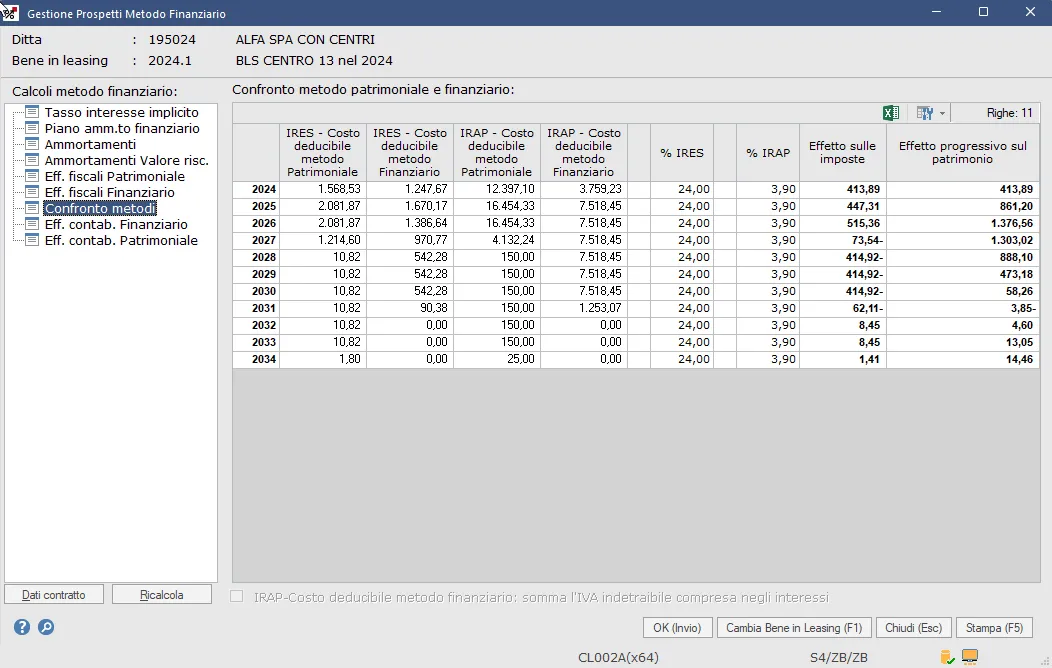Click page icon beside Confronto metodi

(x=32, y=208)
